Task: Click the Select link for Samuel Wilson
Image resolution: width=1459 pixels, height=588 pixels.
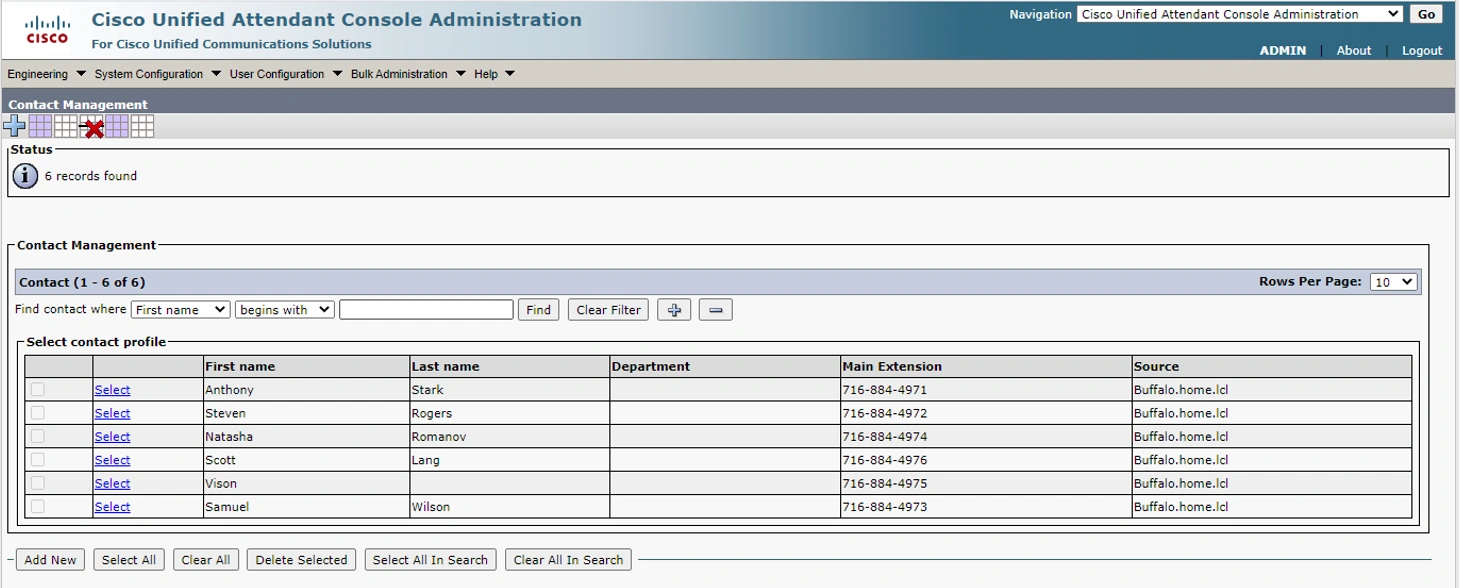Action: (112, 507)
